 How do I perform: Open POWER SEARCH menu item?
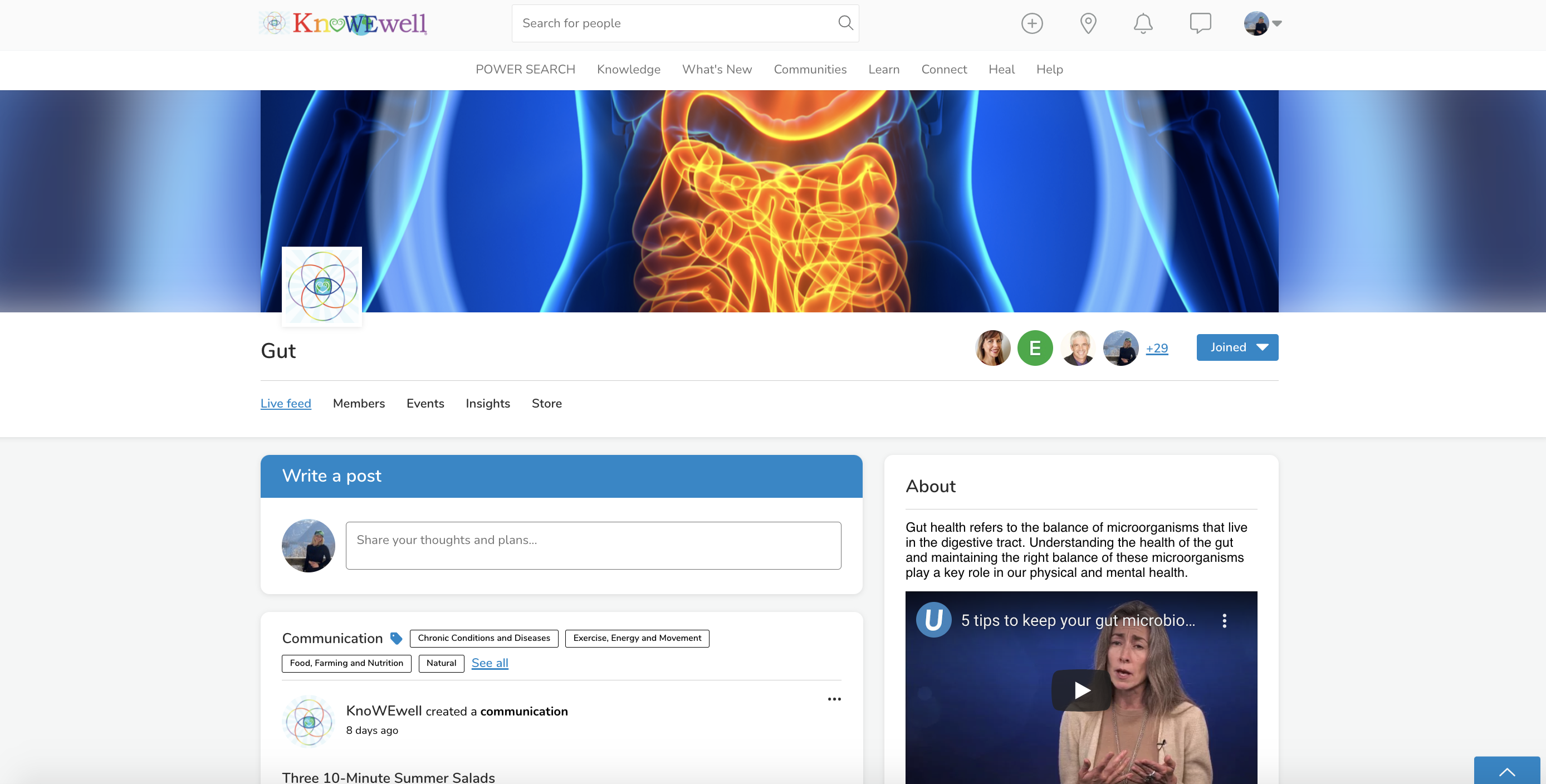525,70
